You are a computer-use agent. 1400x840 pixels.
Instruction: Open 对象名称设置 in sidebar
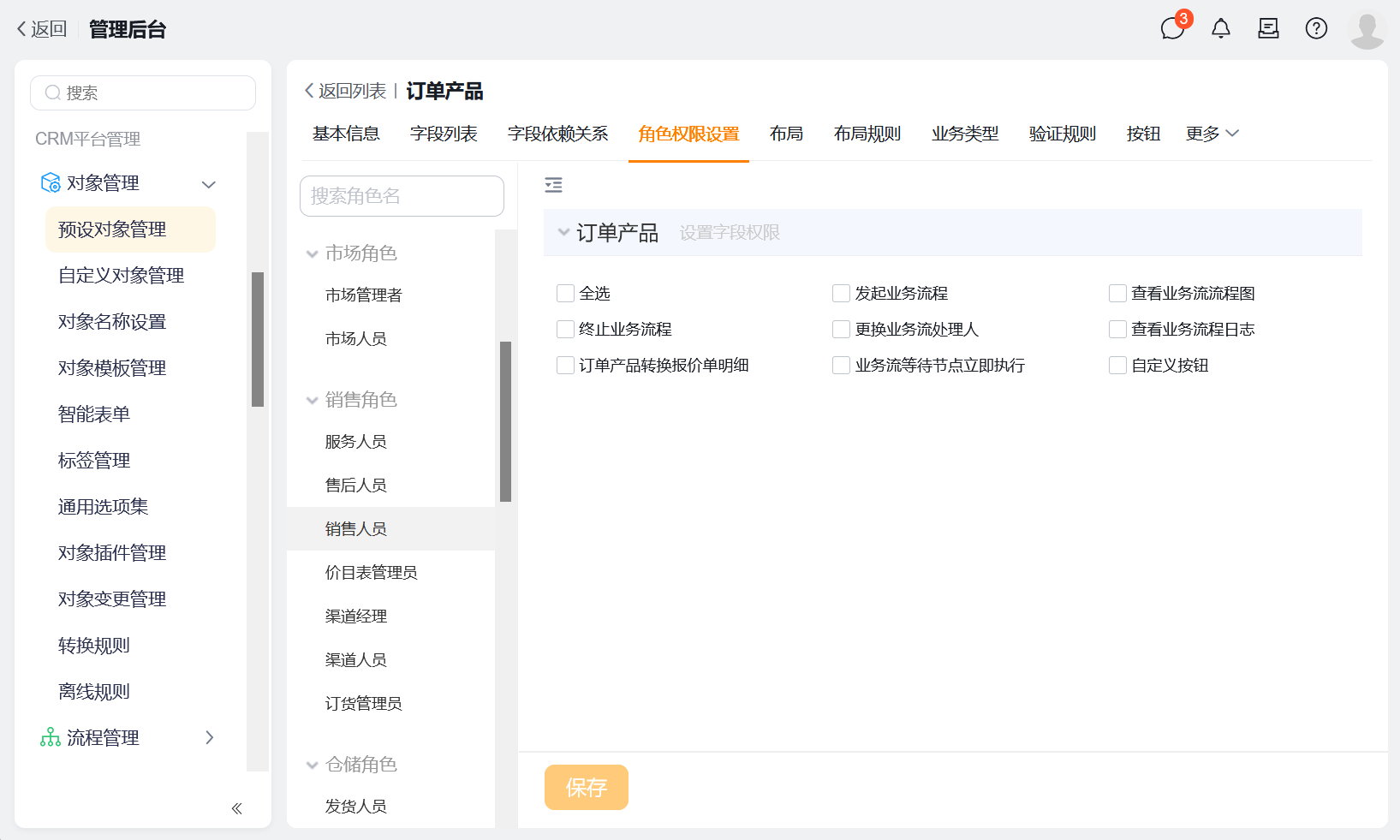tap(112, 322)
